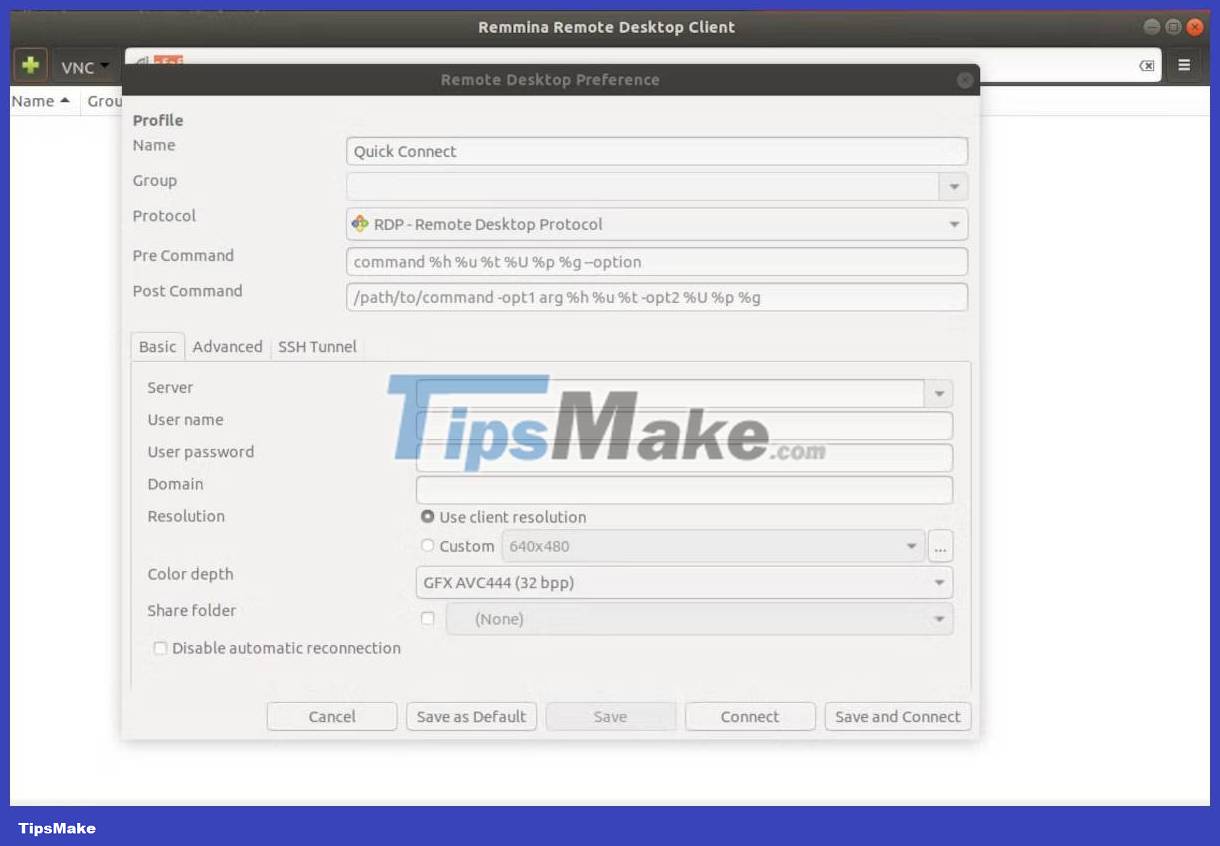This screenshot has height=846, width=1220.
Task: Click the Save as Default button
Action: pos(471,716)
